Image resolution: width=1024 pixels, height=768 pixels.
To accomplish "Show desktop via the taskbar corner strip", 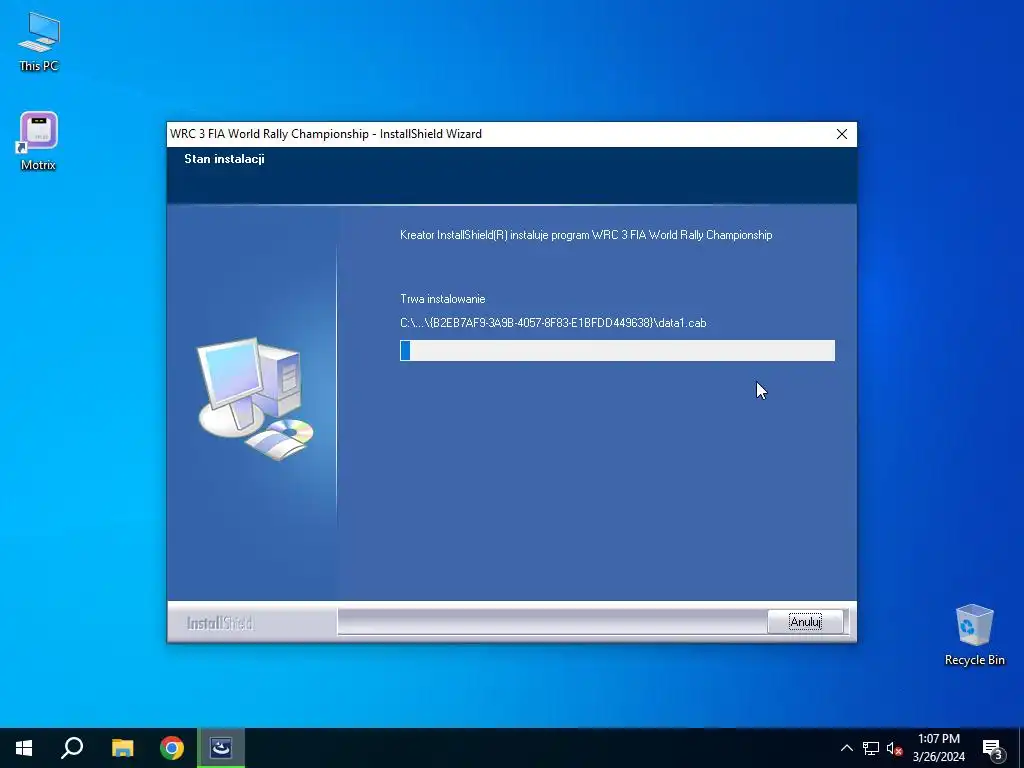I will pos(1021,748).
